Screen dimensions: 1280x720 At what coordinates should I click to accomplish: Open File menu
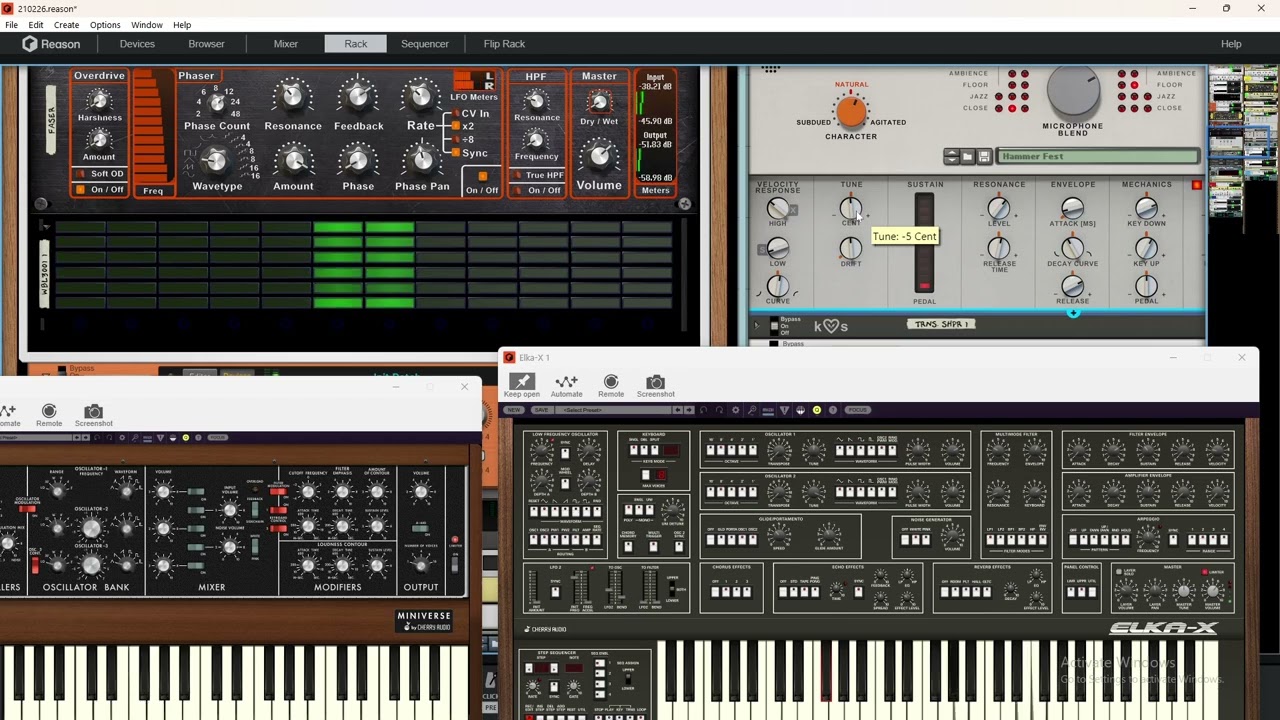coord(11,25)
